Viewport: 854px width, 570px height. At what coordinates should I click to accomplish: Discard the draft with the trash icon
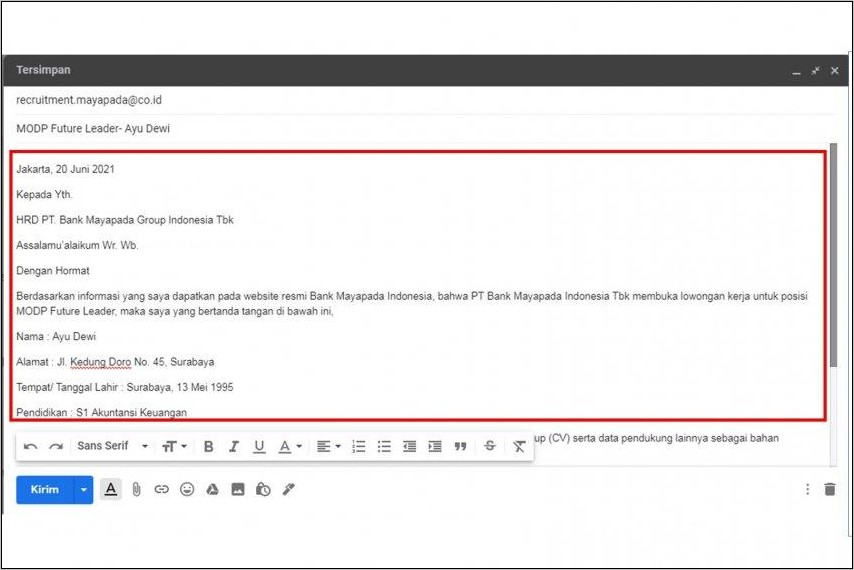click(829, 489)
